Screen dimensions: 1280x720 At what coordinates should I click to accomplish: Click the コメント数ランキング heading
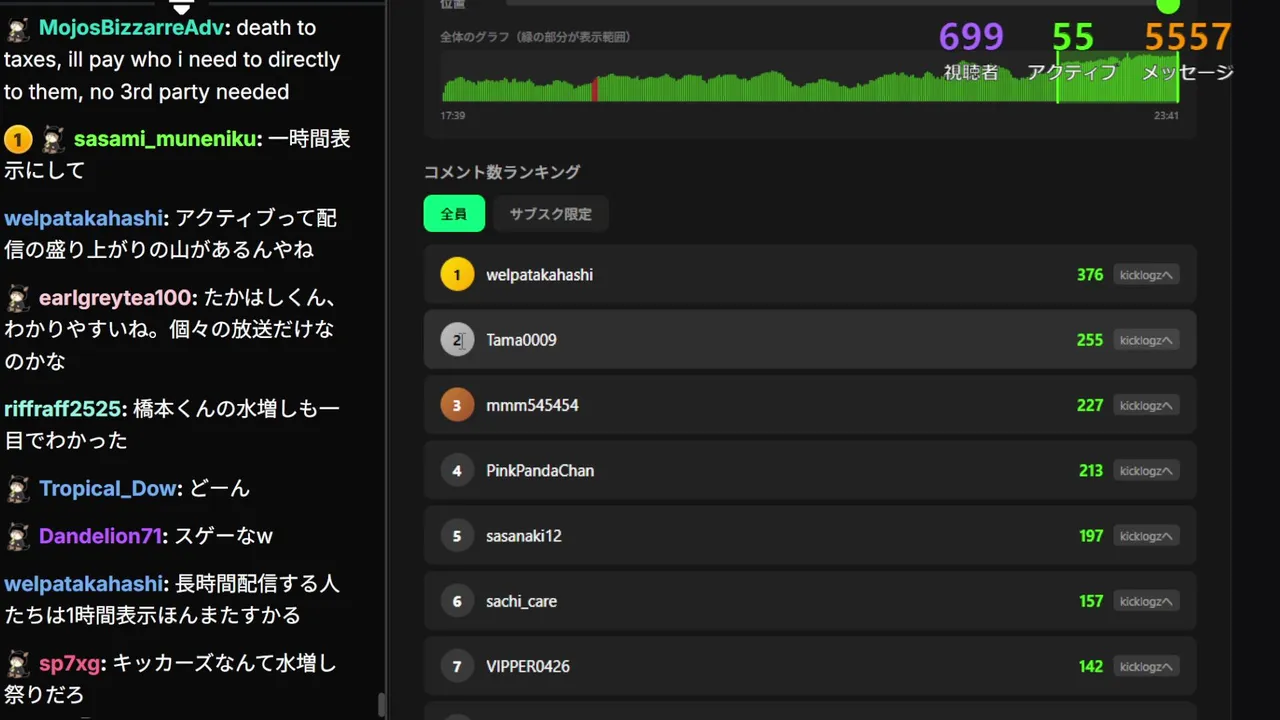click(x=502, y=172)
